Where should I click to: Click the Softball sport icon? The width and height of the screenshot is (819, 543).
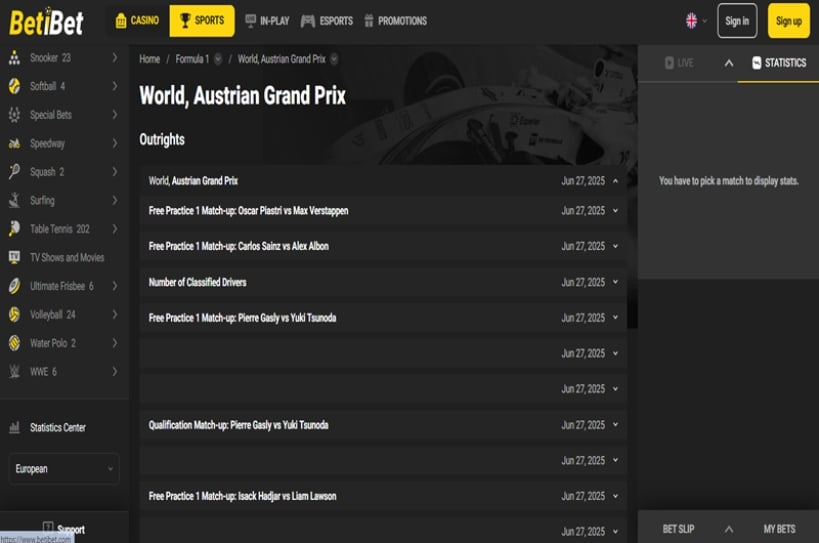[x=15, y=86]
